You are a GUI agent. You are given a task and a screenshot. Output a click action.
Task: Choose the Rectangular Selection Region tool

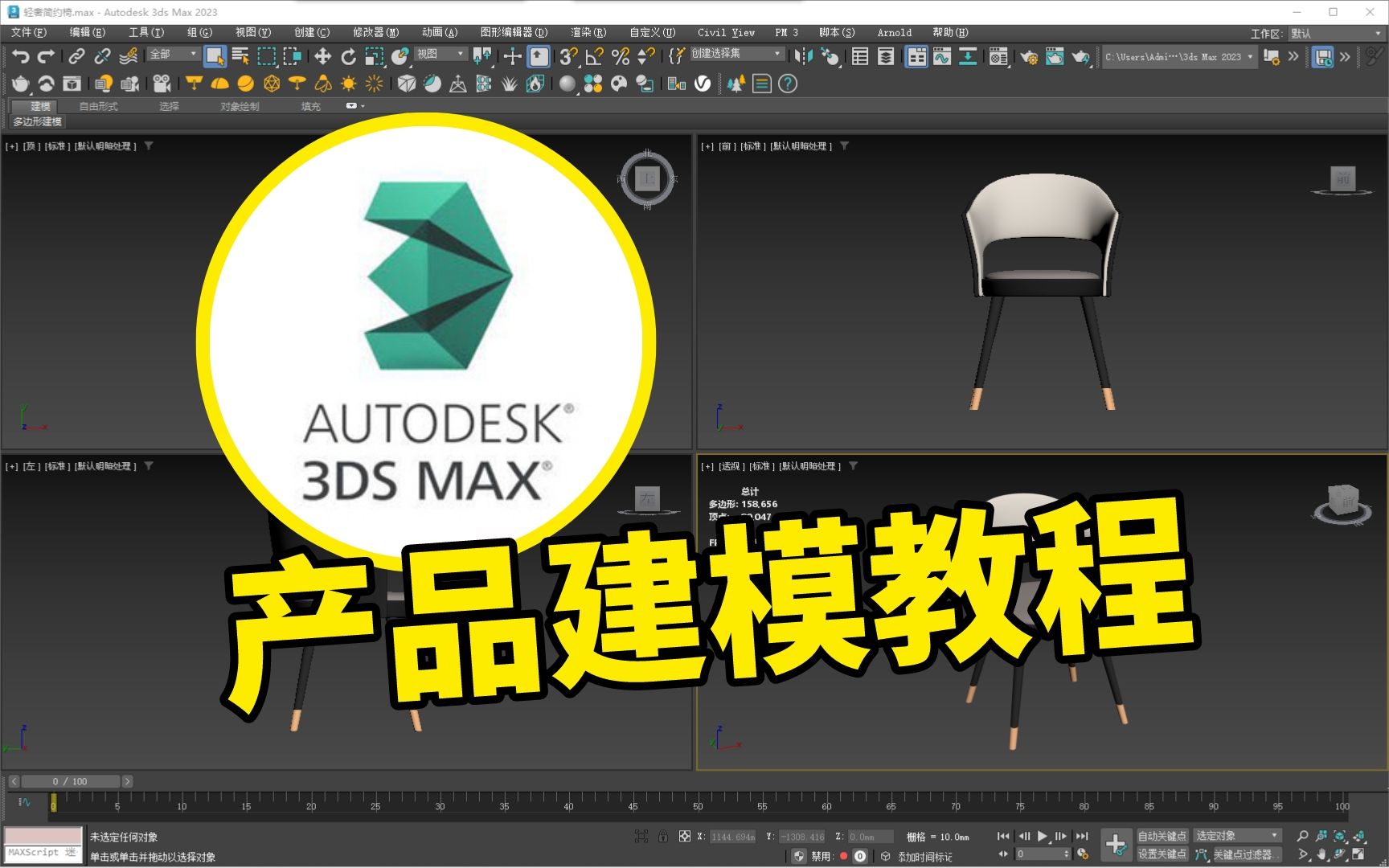point(266,56)
